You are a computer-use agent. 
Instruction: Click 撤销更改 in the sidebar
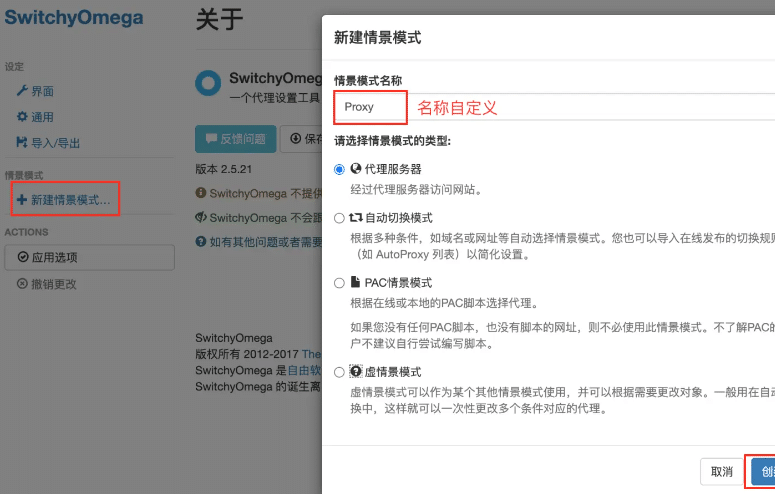coord(47,284)
